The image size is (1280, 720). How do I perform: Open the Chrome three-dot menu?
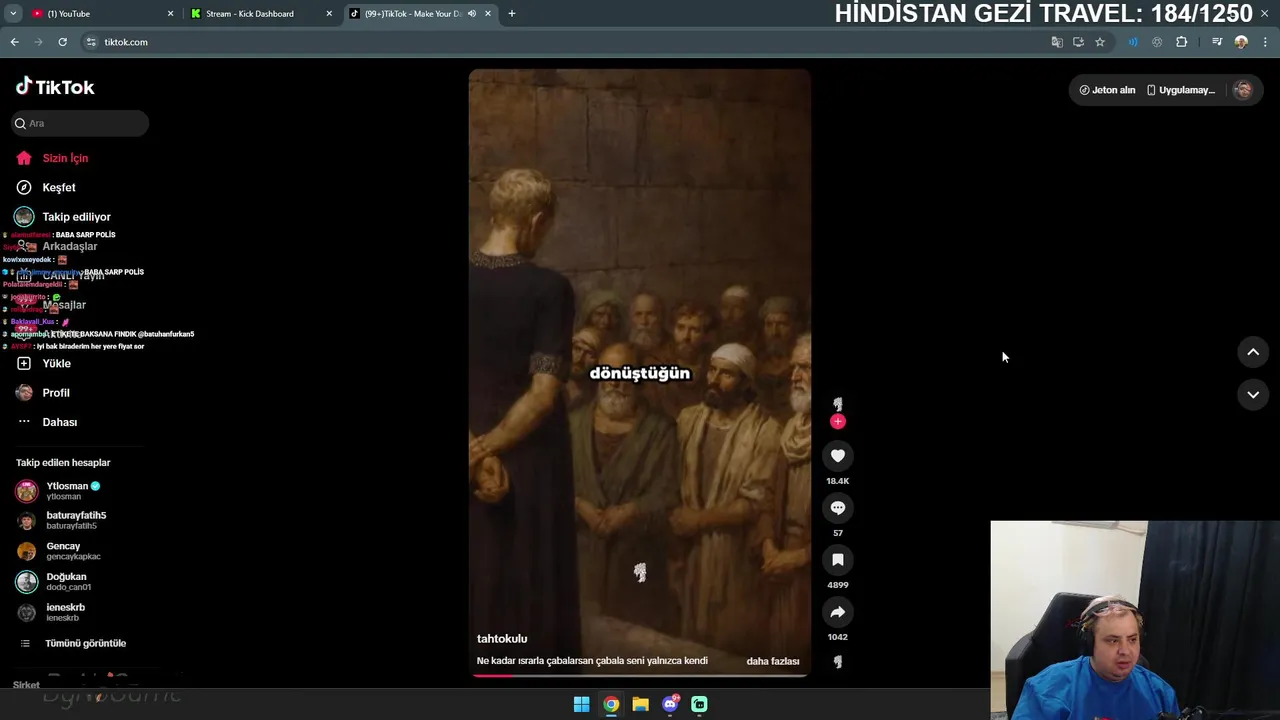(x=1266, y=42)
